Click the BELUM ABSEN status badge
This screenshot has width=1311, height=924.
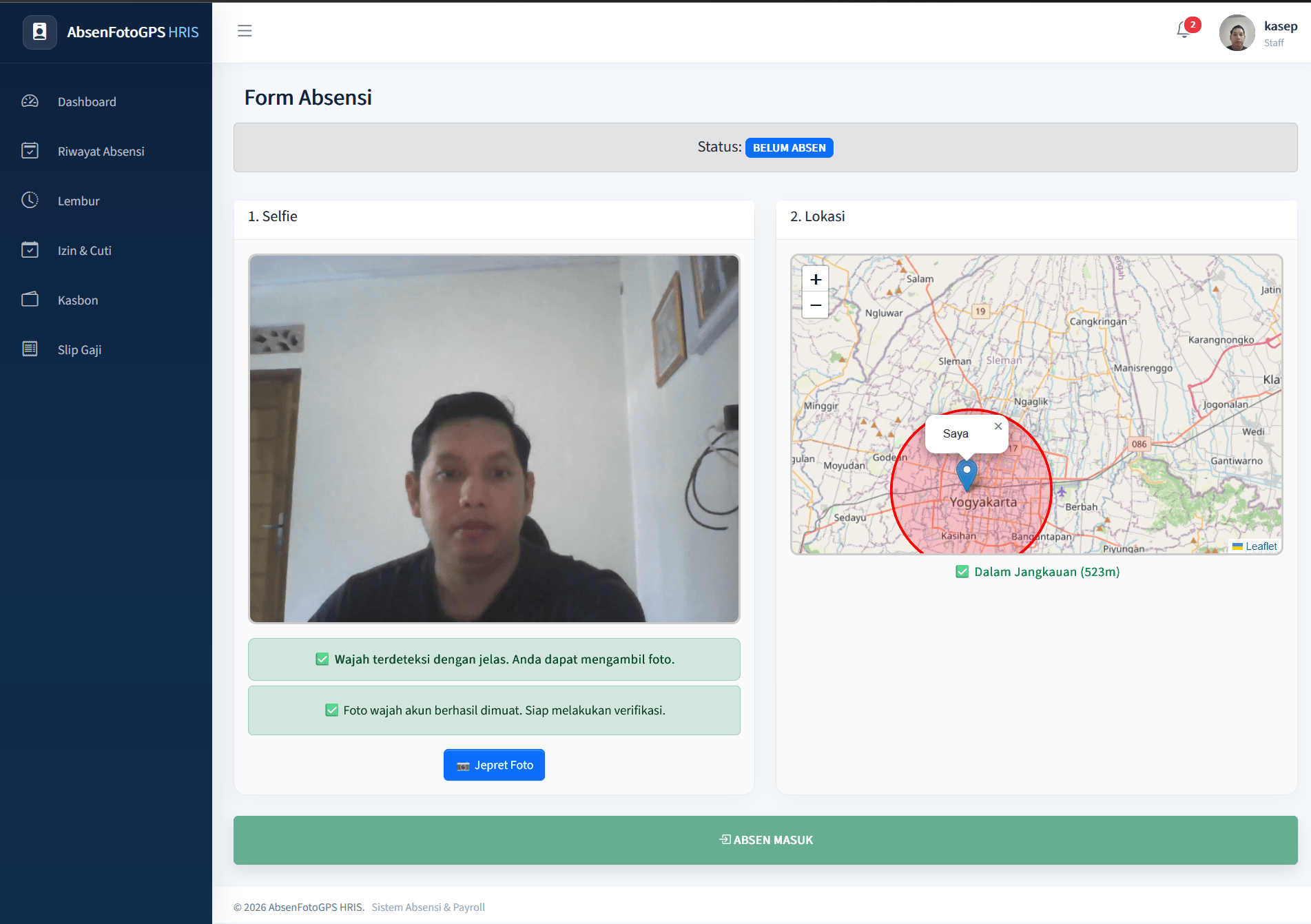pyautogui.click(x=789, y=148)
